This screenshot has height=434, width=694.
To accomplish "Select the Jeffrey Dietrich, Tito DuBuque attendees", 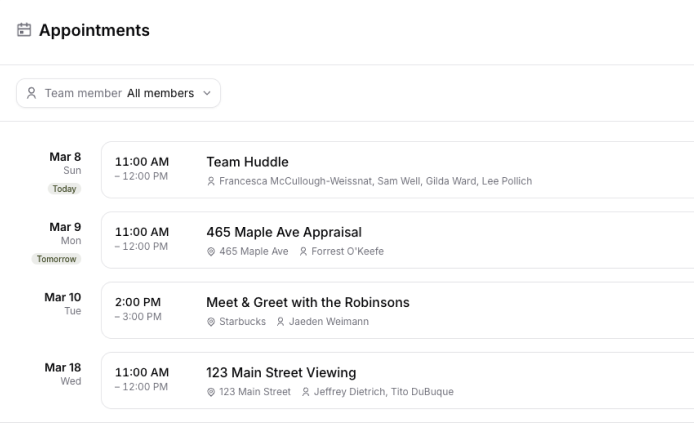I will [x=384, y=392].
